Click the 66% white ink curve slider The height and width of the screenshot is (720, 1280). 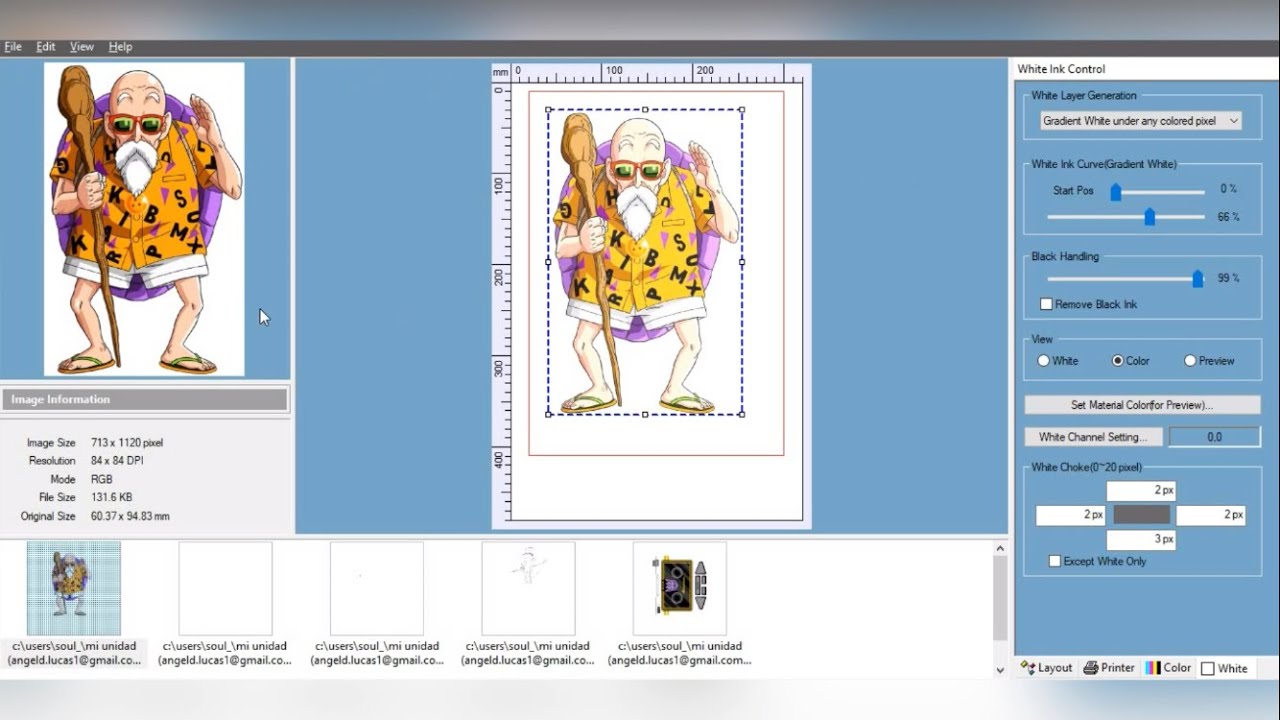click(x=1149, y=216)
